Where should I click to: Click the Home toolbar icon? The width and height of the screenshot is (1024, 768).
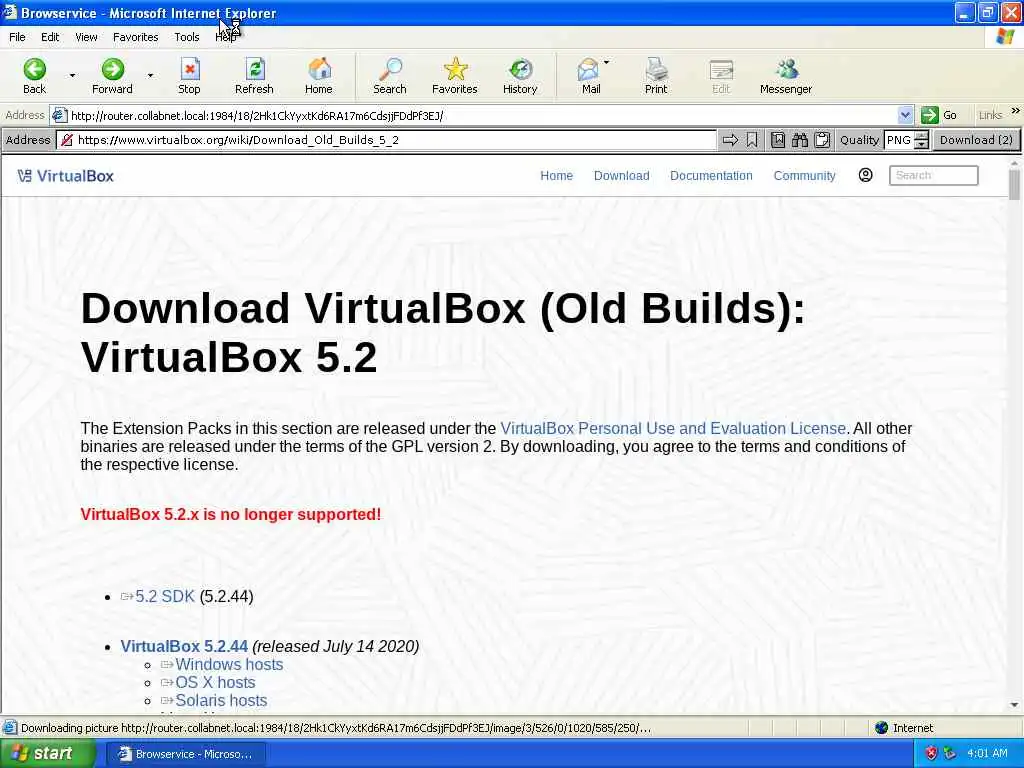pos(319,69)
